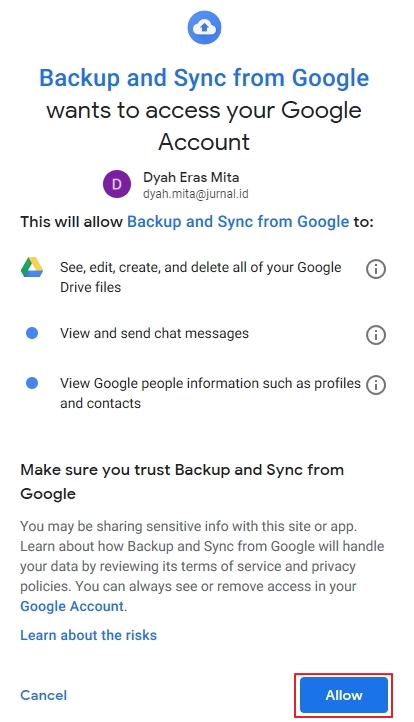The image size is (414, 722).
Task: Click the 'Make sure you trust' heading
Action: pyautogui.click(x=182, y=482)
